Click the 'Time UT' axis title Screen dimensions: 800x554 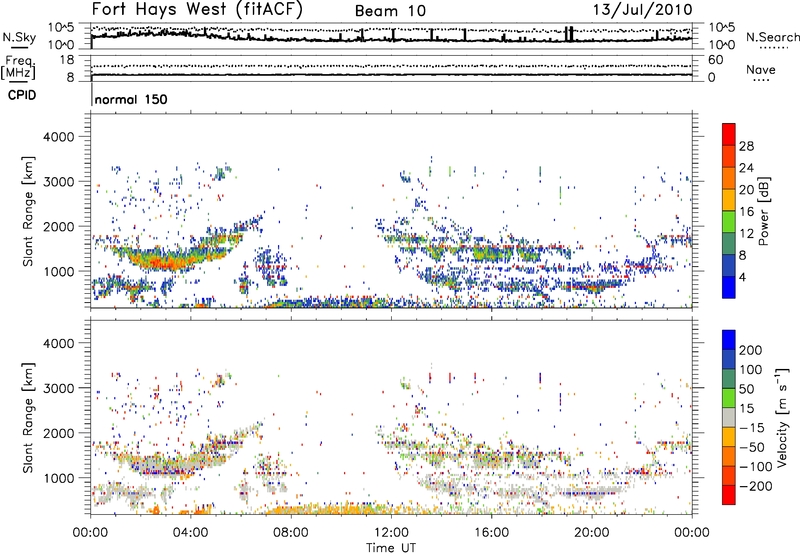(x=391, y=548)
